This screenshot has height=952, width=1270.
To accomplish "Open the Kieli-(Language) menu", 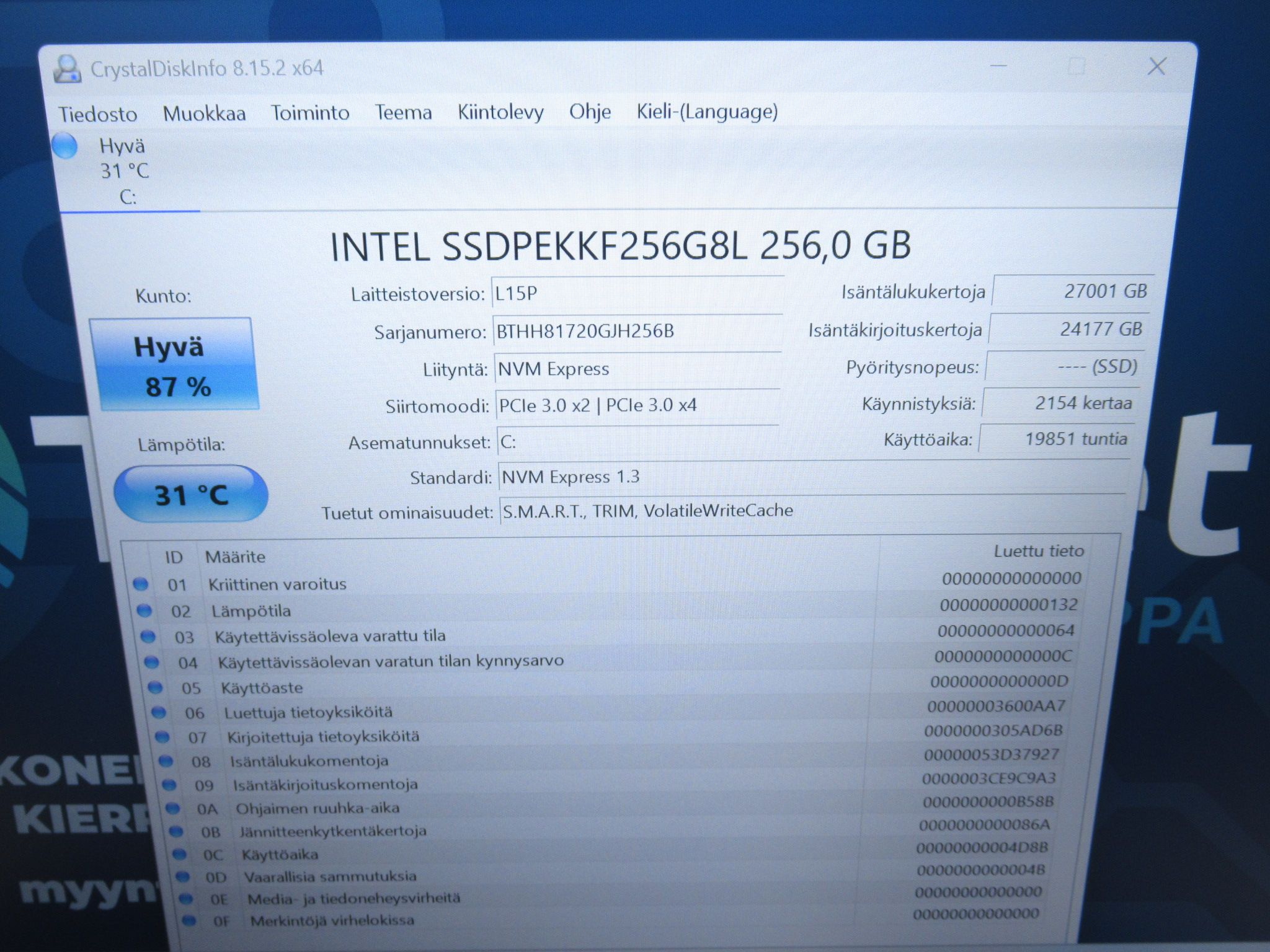I will click(707, 112).
